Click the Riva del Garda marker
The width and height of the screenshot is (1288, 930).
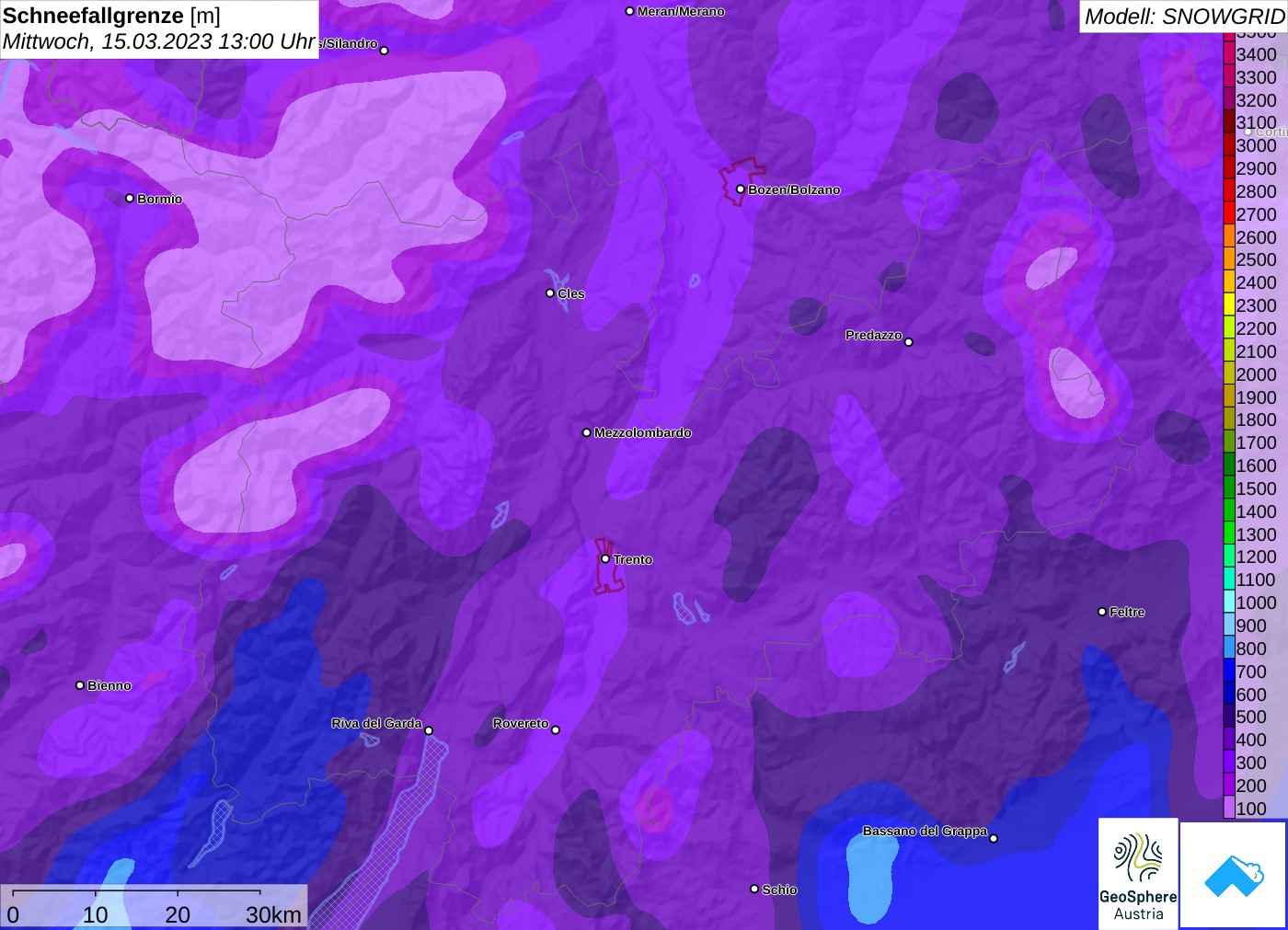[429, 730]
